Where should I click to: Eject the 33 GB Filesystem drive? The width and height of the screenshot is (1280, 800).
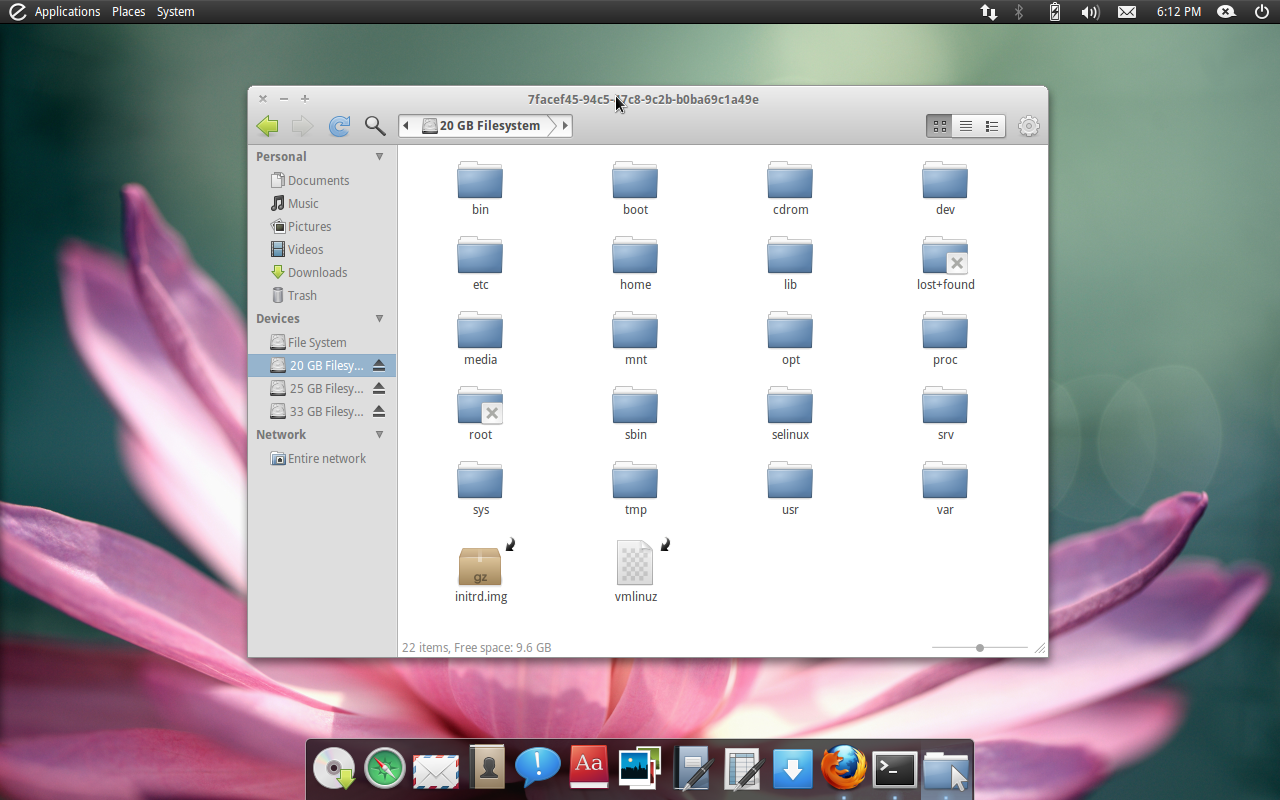(379, 412)
